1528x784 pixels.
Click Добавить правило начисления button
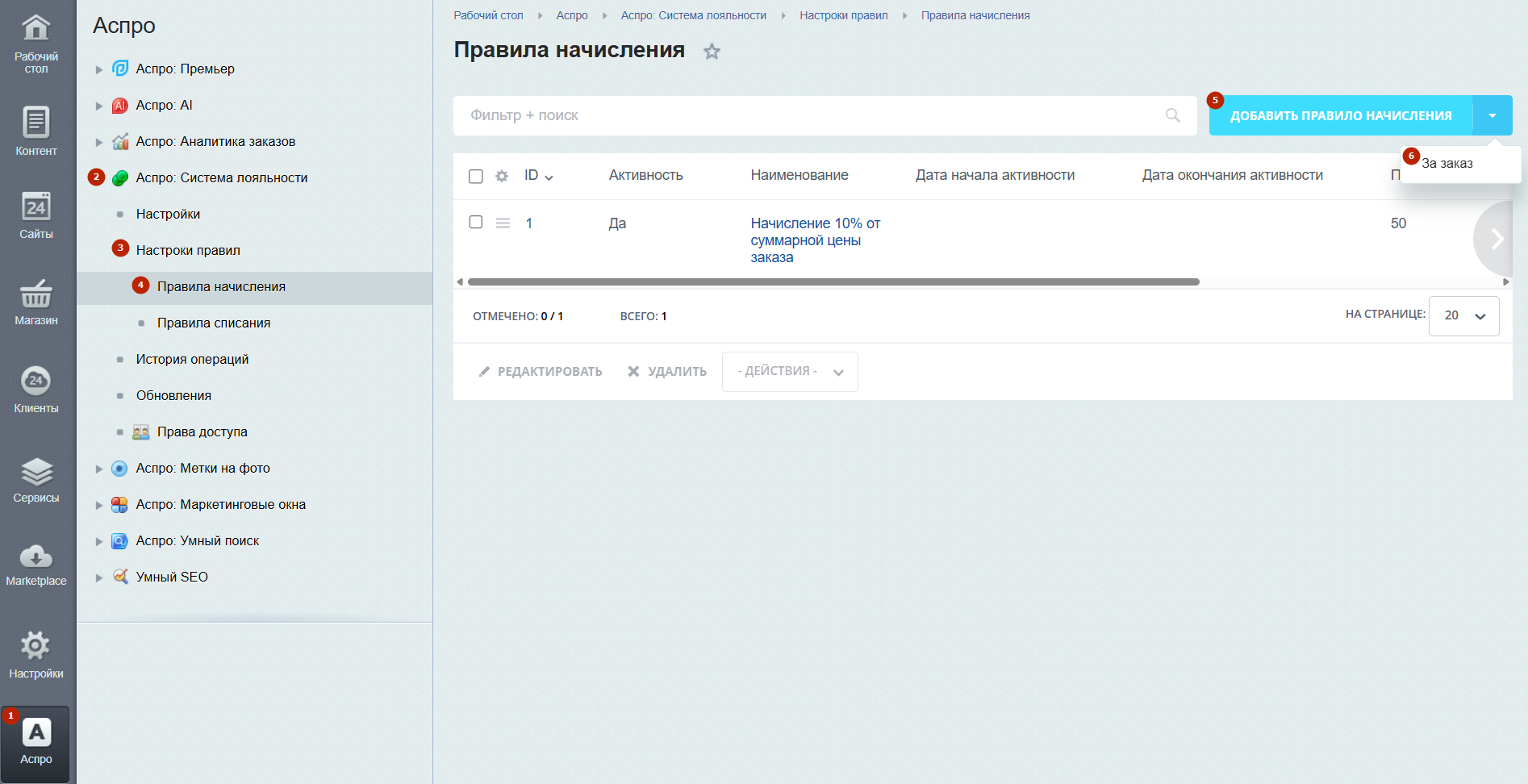tap(1340, 115)
